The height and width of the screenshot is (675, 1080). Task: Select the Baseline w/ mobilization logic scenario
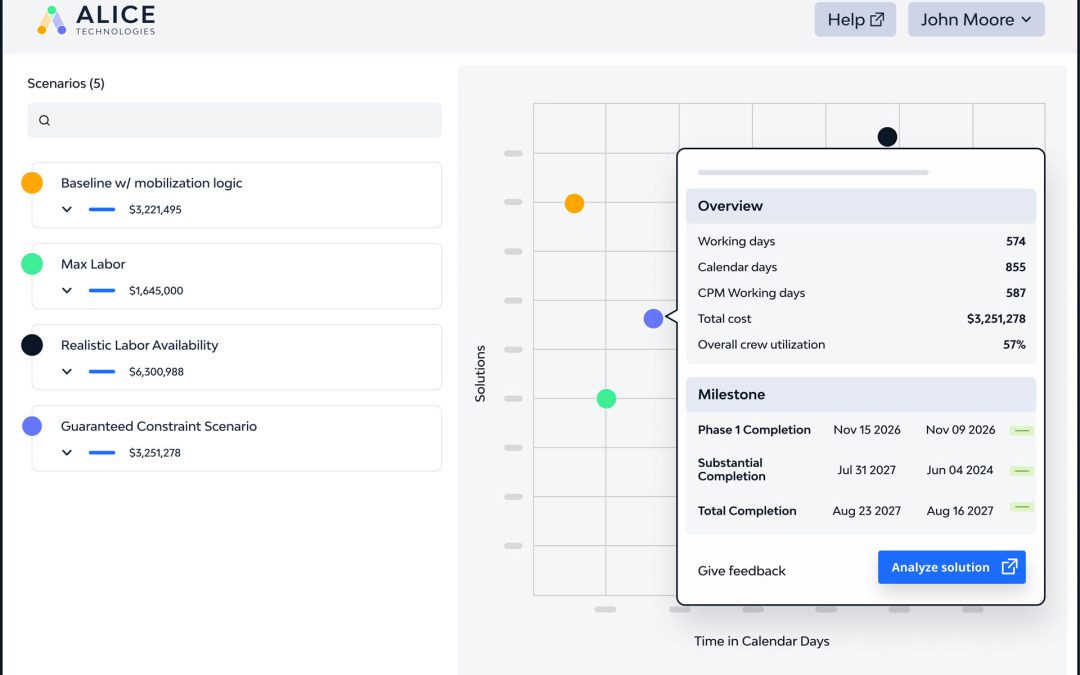coord(236,195)
